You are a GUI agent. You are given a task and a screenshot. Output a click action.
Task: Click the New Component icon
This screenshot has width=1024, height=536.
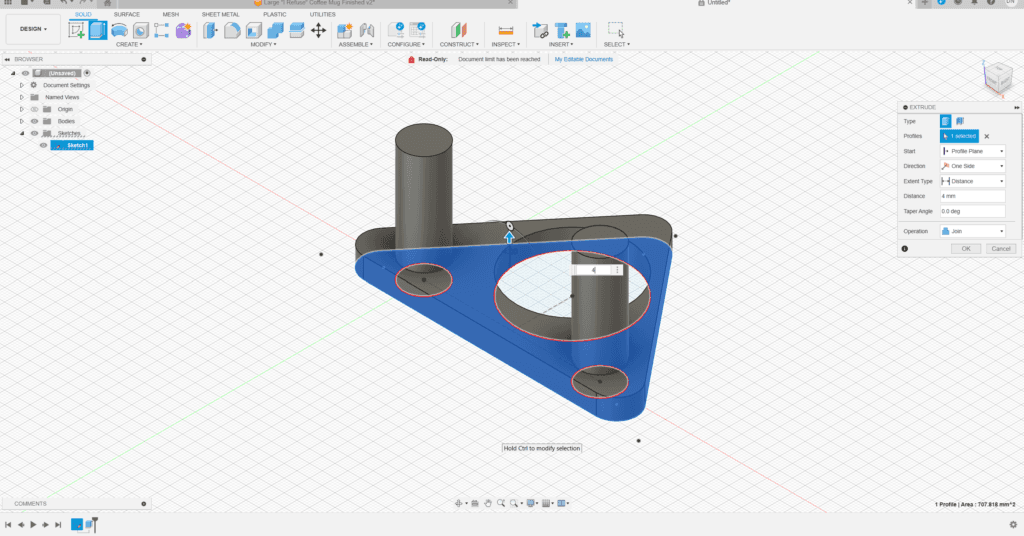coord(345,30)
